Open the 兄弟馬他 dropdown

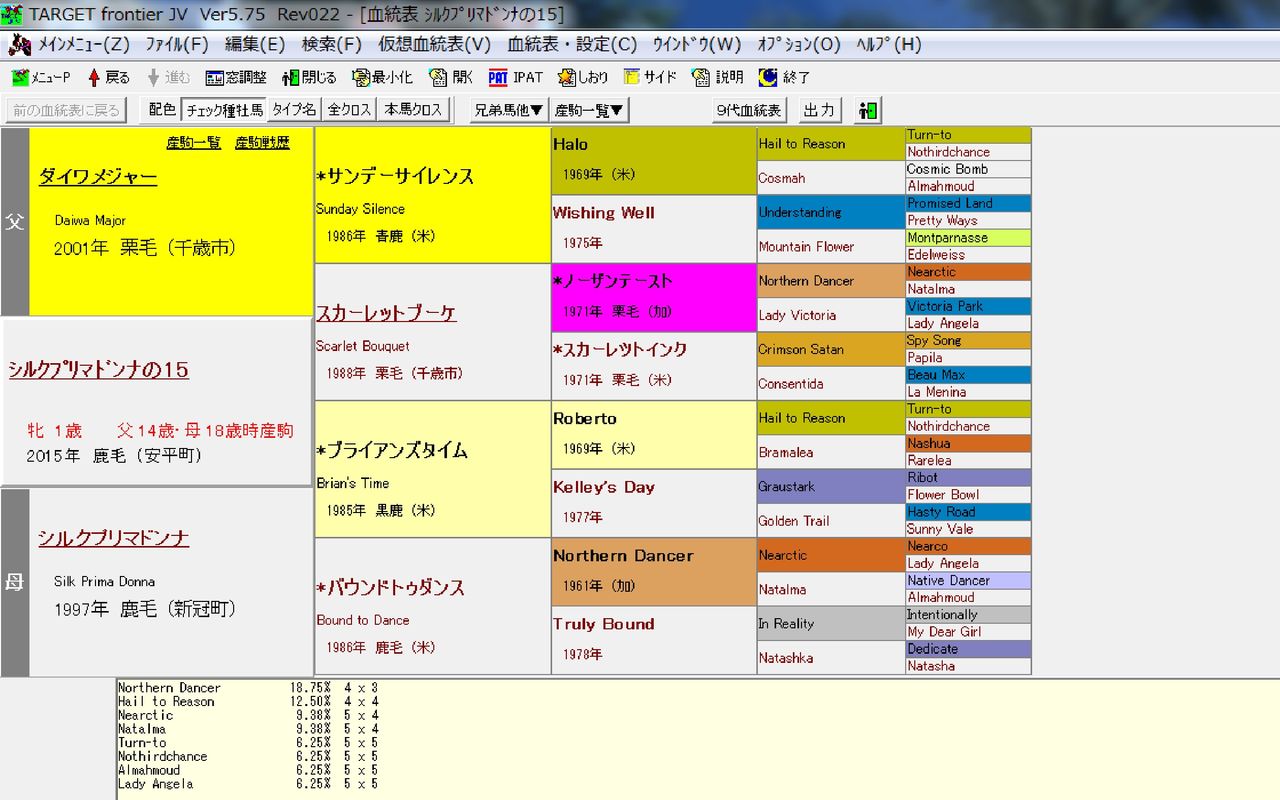(x=509, y=110)
